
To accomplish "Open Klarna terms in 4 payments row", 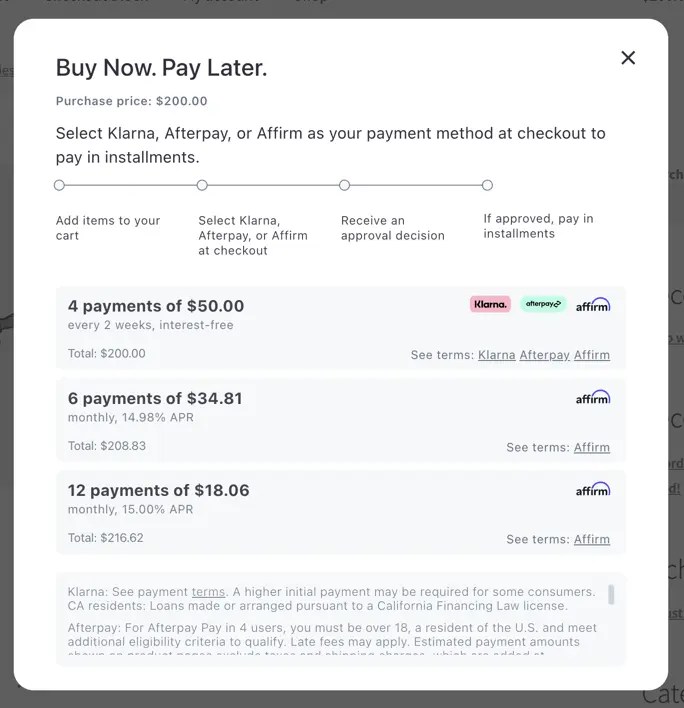I will coord(497,355).
